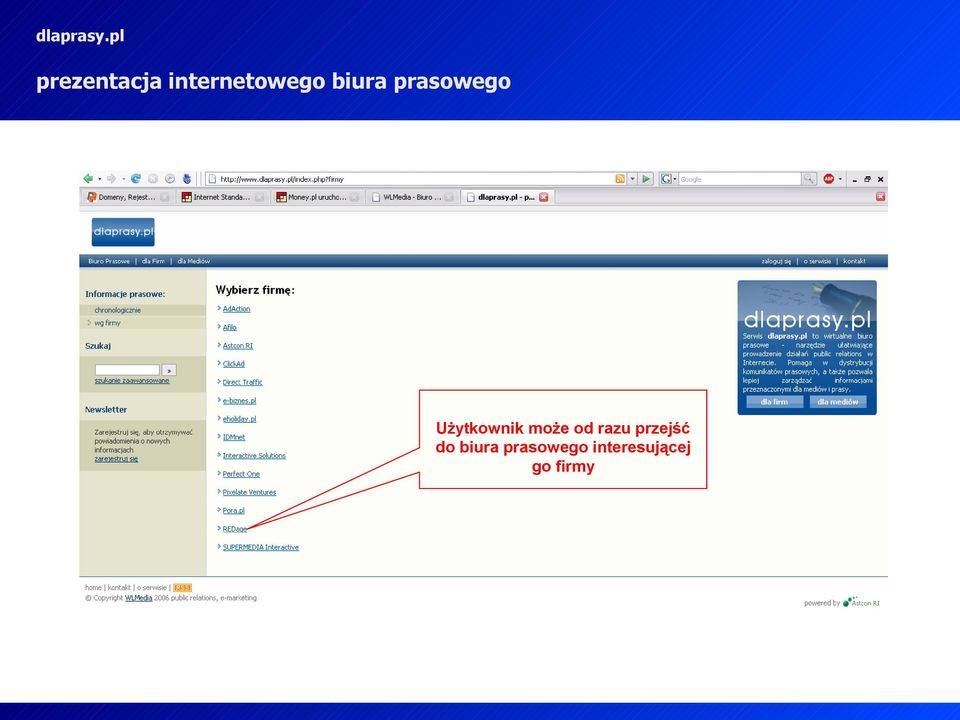The height and width of the screenshot is (720, 960).
Task: Open dla Firm in the navigation bar
Action: pos(153,261)
